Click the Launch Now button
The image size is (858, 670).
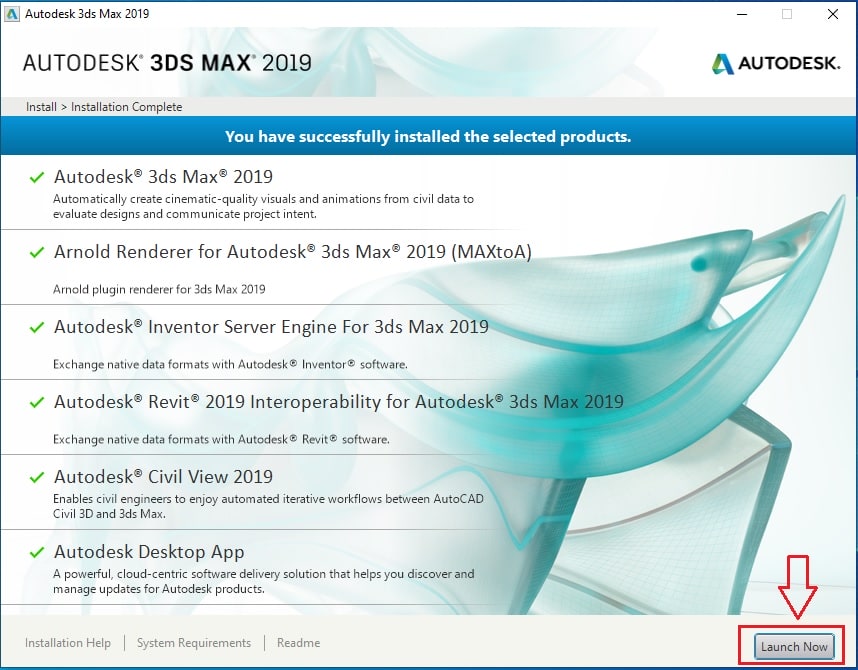point(794,646)
